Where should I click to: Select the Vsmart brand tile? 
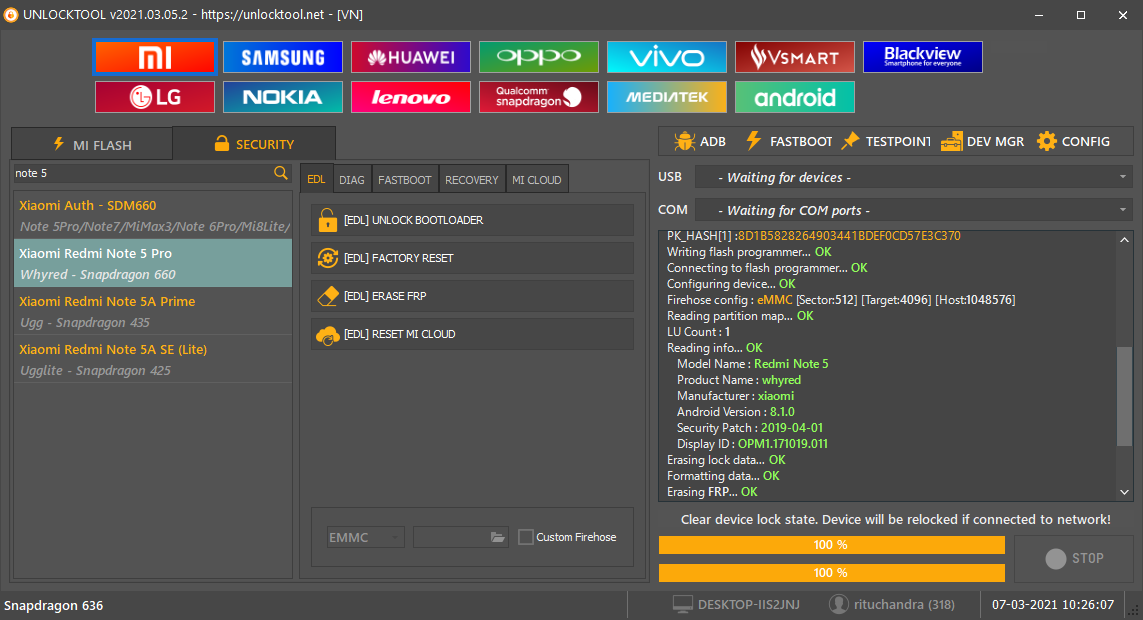point(795,57)
